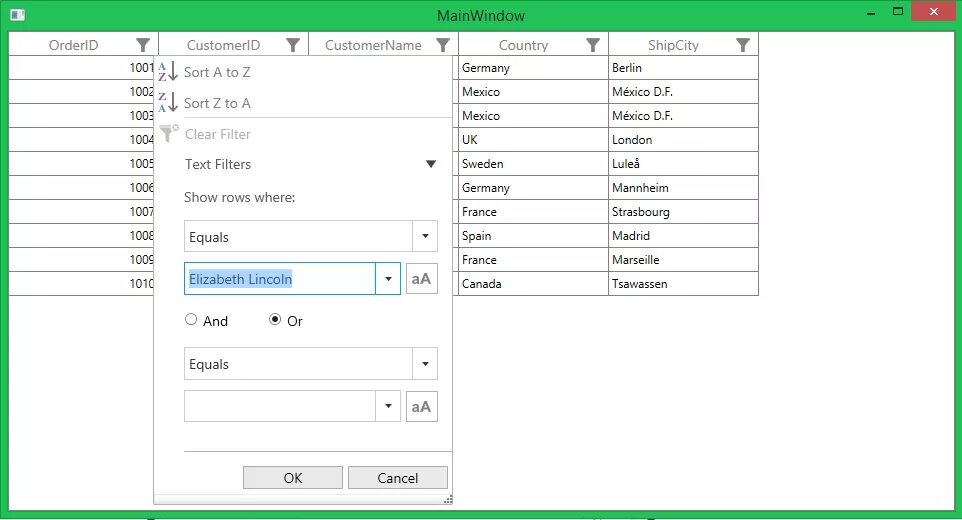This screenshot has height=520, width=962.
Task: Select the Spain country cell
Action: tap(533, 235)
